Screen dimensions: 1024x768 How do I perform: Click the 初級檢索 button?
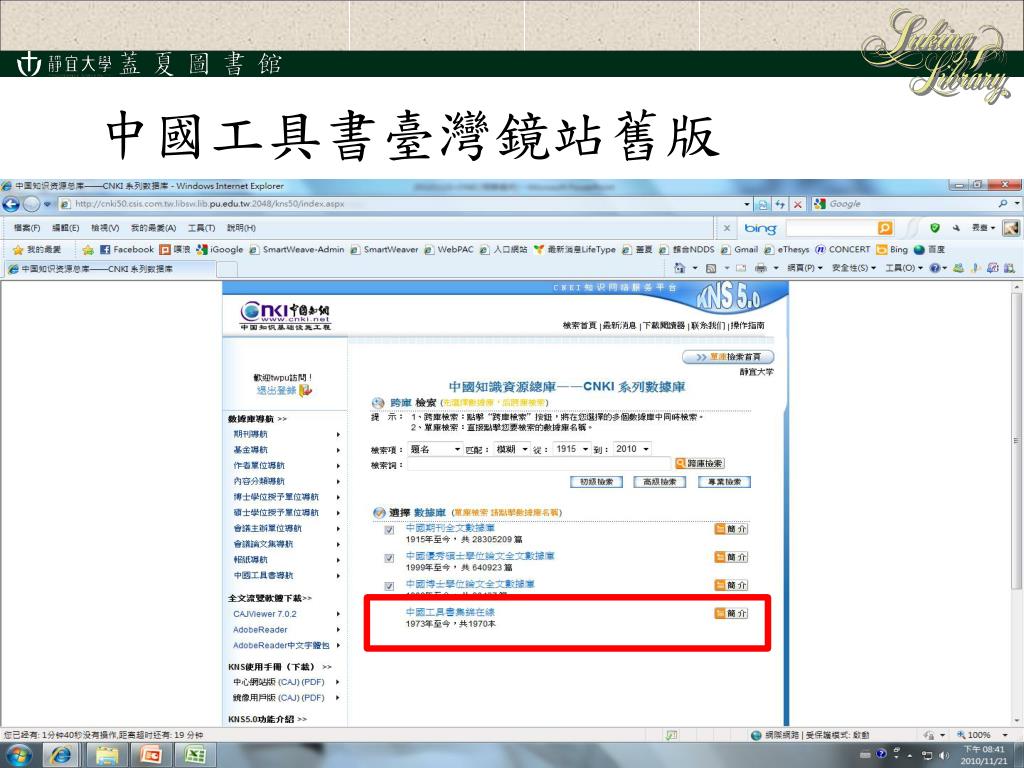coord(596,482)
